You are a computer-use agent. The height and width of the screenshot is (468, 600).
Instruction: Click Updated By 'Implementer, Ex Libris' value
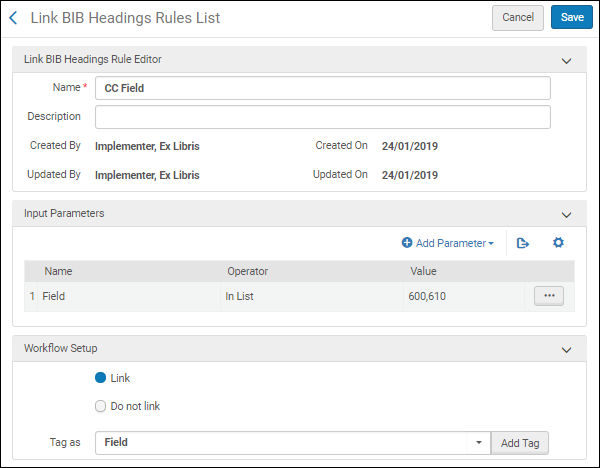[x=147, y=175]
